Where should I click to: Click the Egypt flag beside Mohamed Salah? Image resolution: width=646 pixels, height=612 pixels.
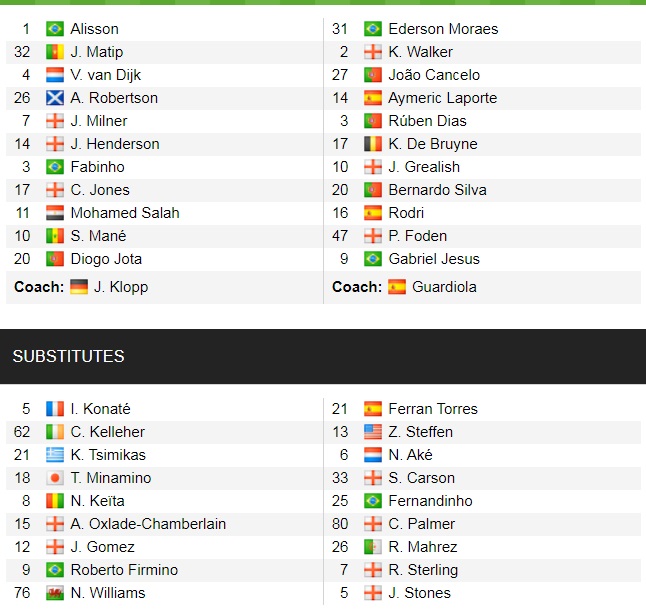pyautogui.click(x=54, y=213)
